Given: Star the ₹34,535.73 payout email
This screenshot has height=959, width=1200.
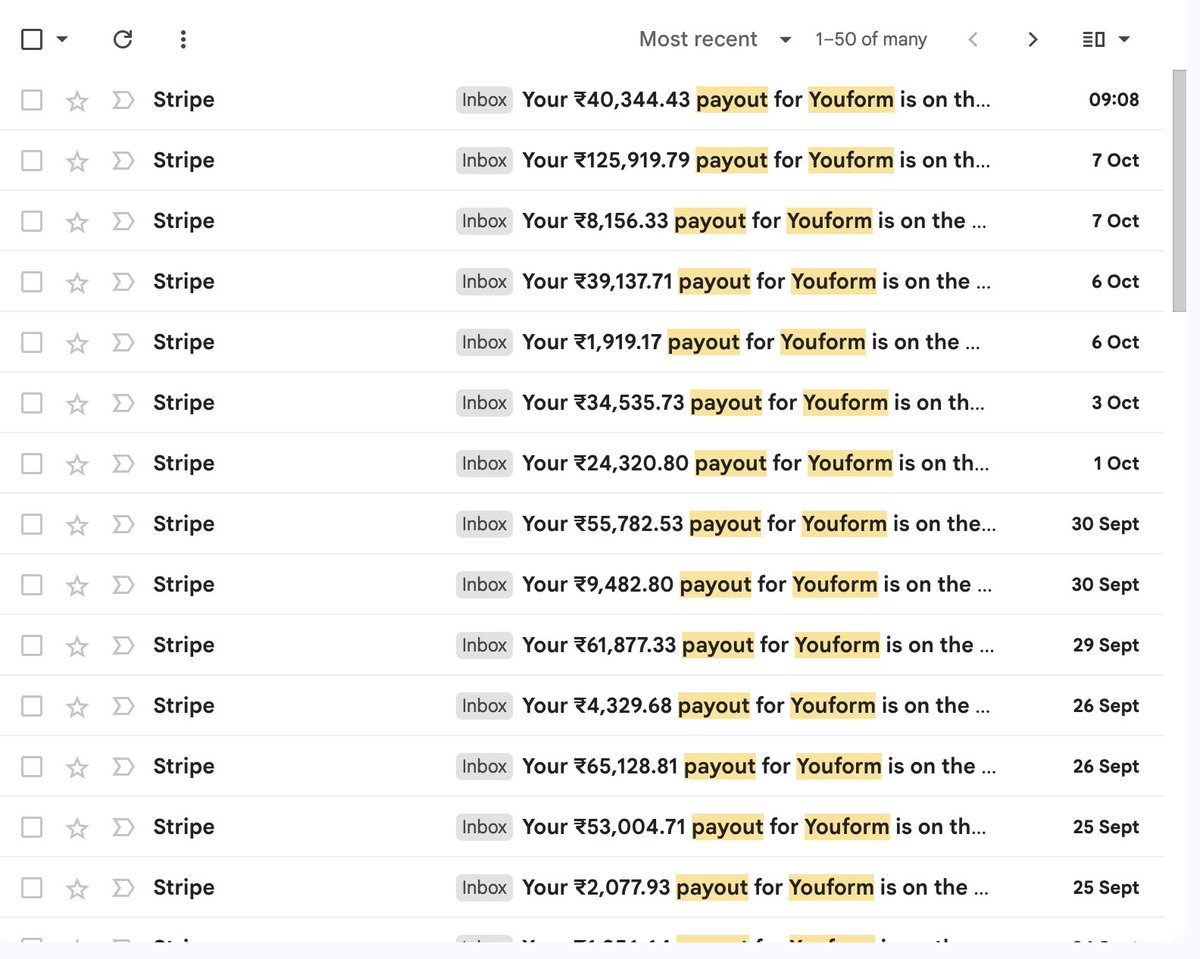Looking at the screenshot, I should 77,403.
